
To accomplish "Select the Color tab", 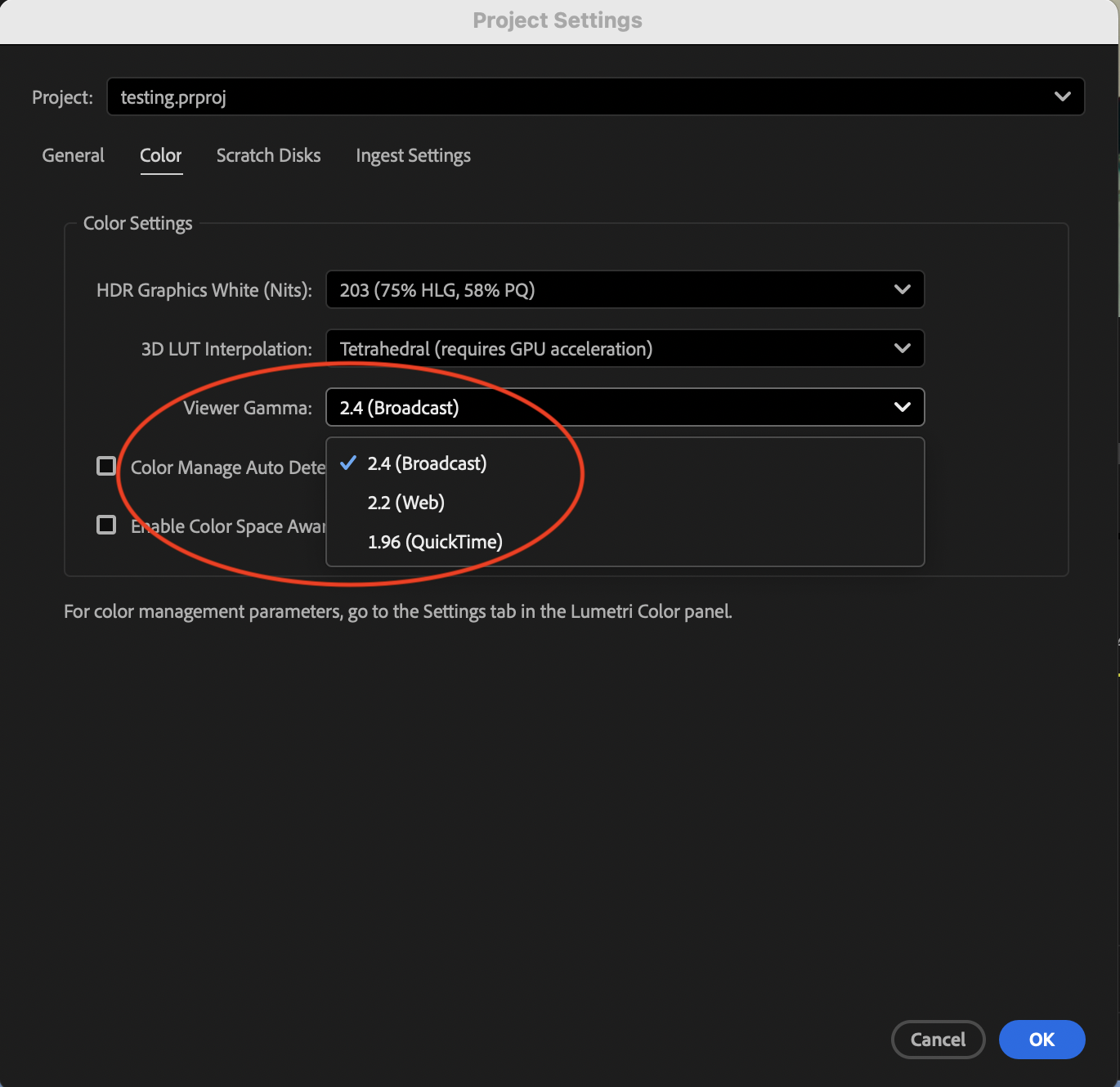I will pos(160,155).
